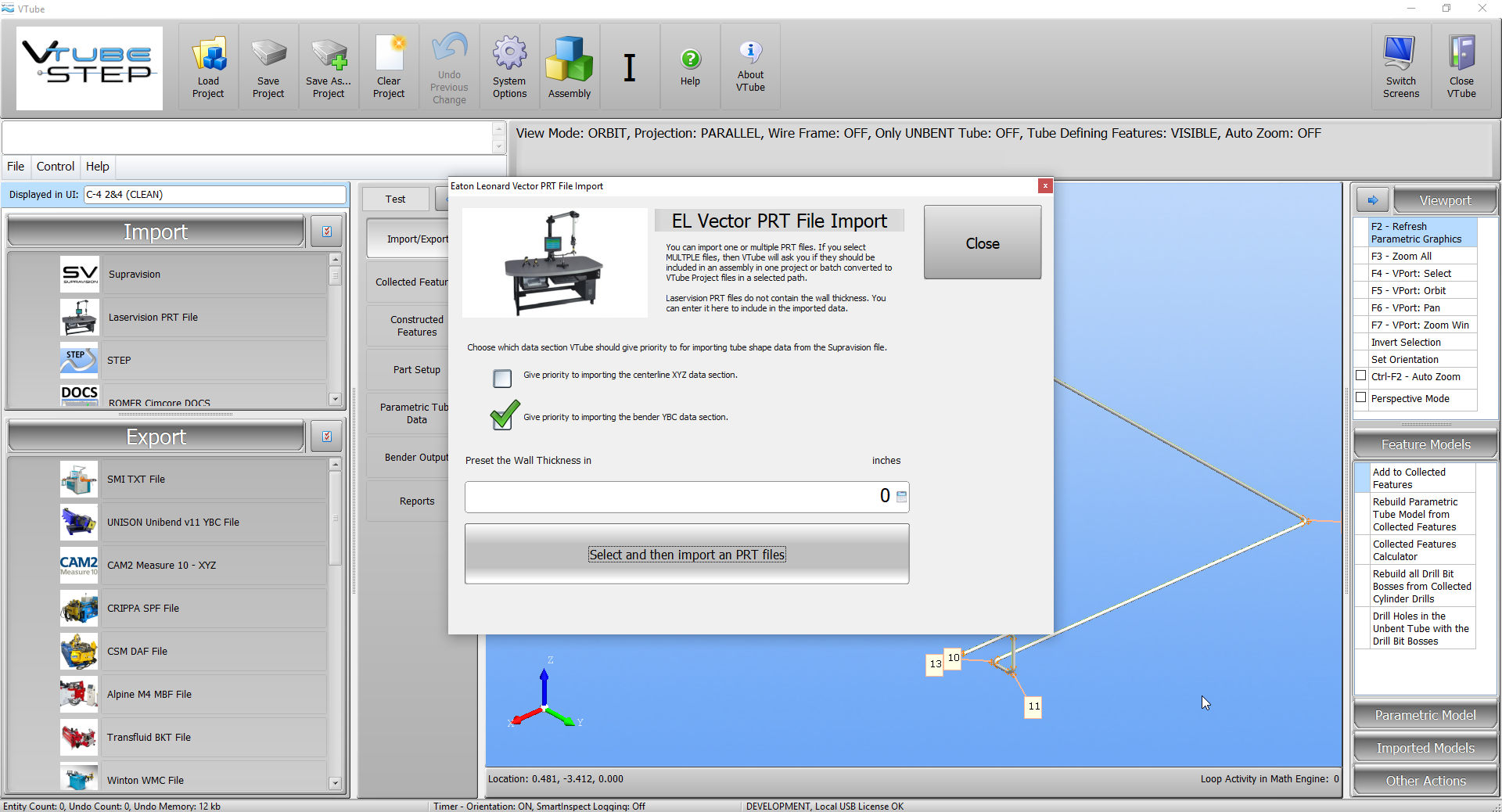Click the CAM2 Measure 10 export icon
The height and width of the screenshot is (812, 1502).
(79, 565)
